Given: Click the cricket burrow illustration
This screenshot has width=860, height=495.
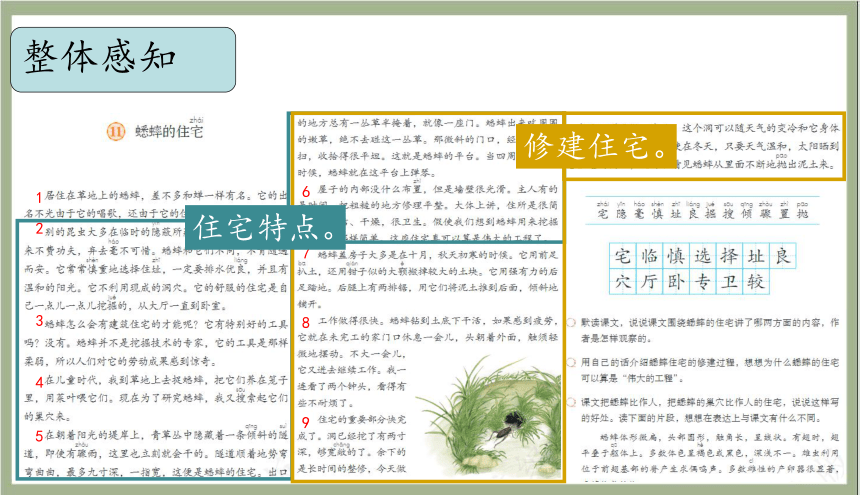Looking at the screenshot, I should coord(490,416).
